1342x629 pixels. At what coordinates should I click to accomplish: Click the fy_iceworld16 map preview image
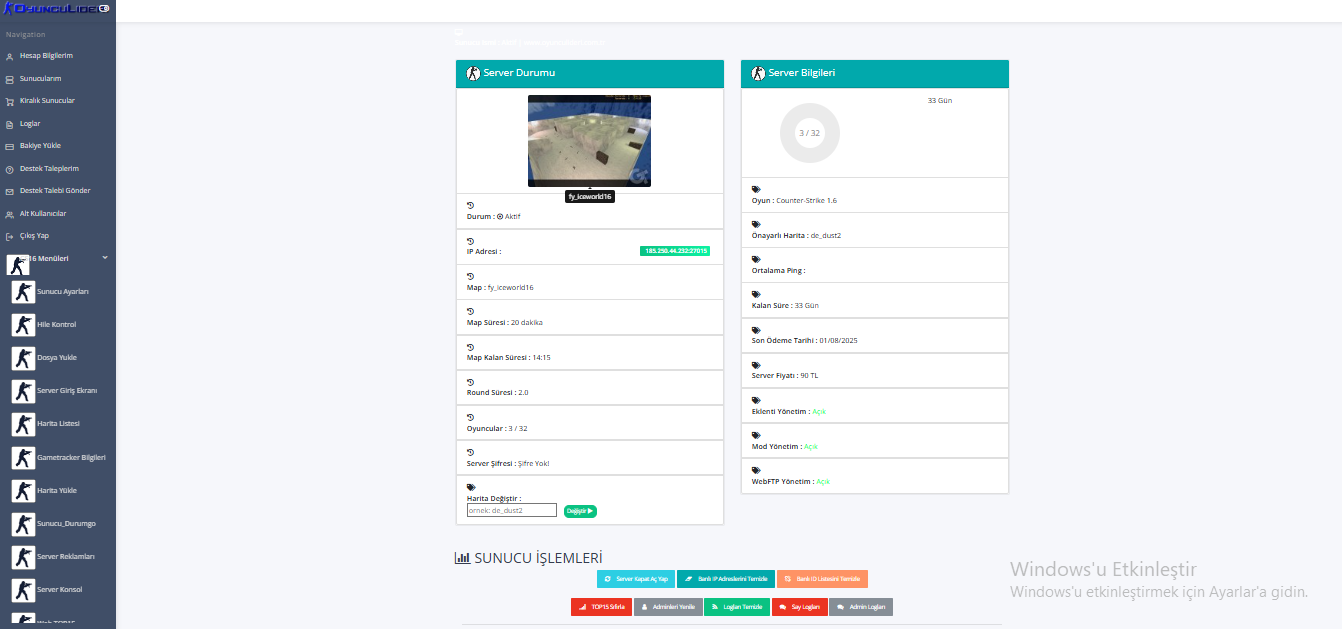point(589,141)
